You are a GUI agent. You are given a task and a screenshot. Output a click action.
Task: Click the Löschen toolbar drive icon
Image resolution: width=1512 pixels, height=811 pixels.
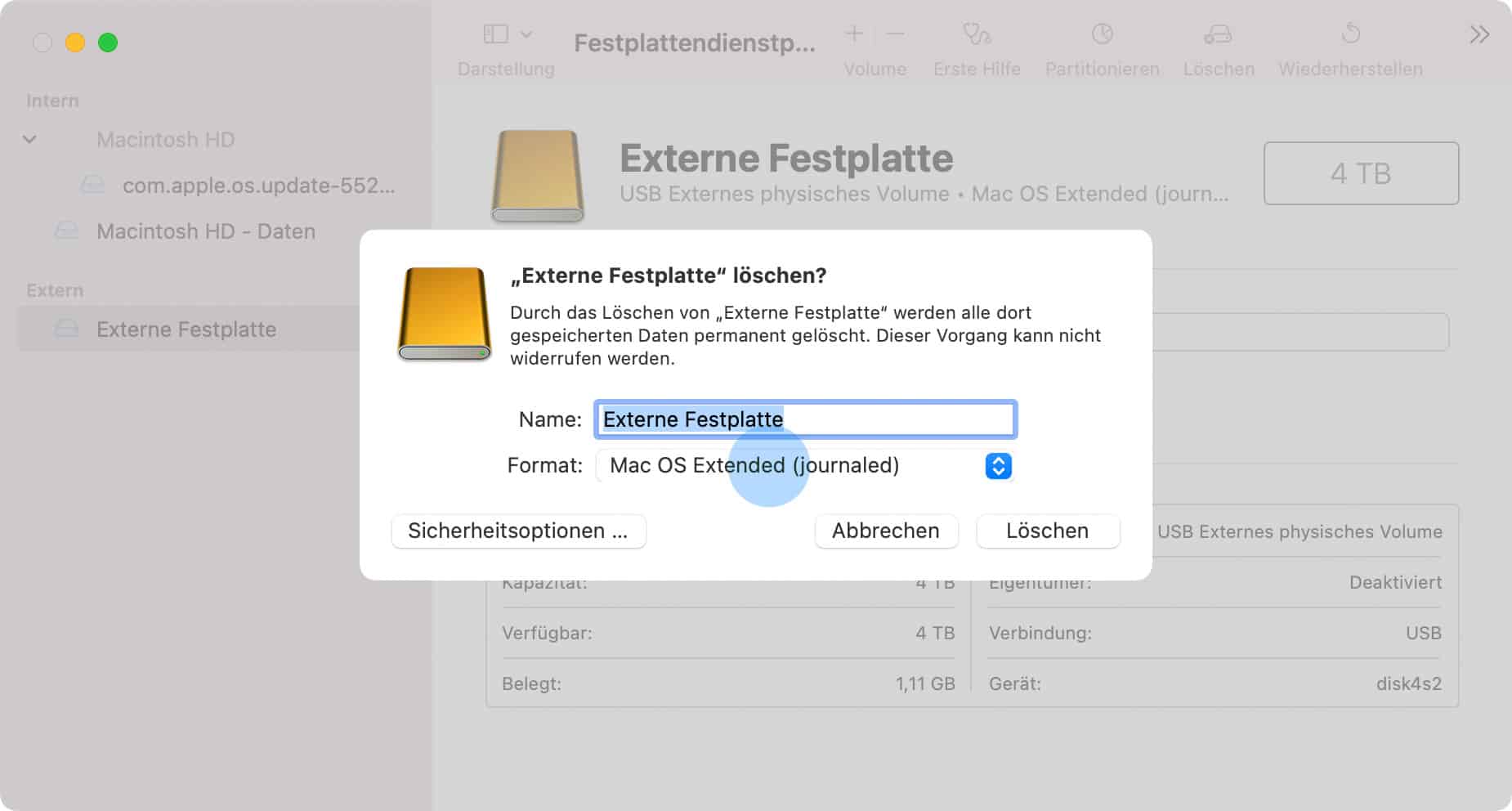click(x=1218, y=34)
